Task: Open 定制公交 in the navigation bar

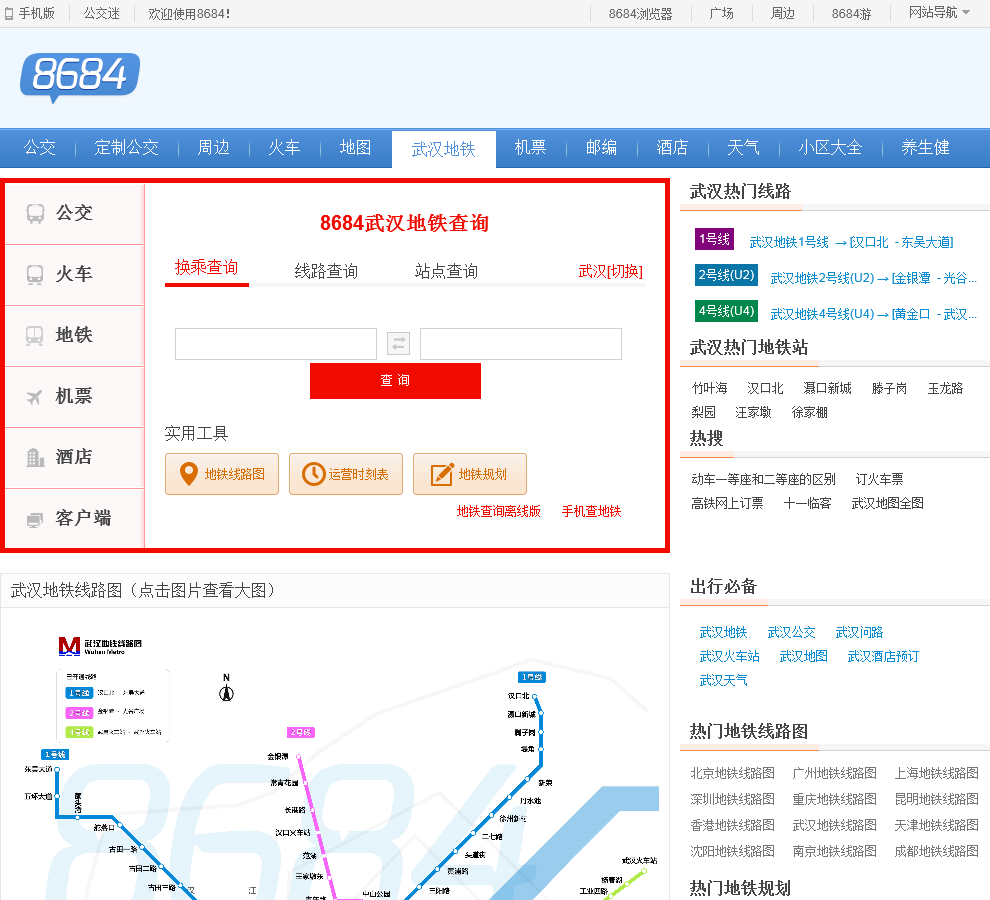Action: (x=126, y=148)
